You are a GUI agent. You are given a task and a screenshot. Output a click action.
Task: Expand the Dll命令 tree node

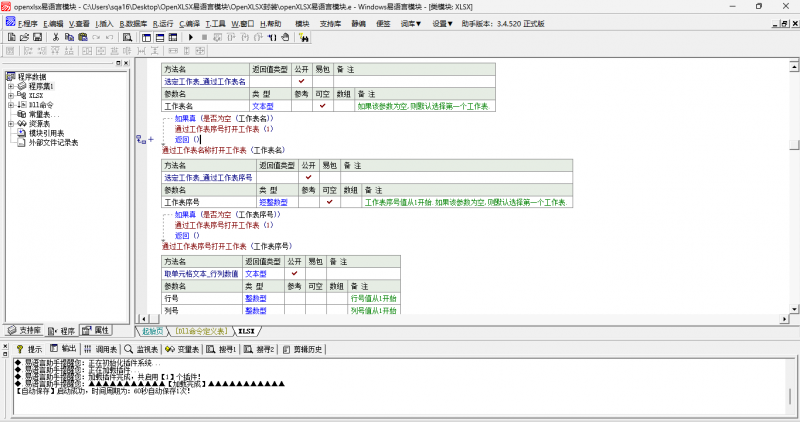click(10, 105)
